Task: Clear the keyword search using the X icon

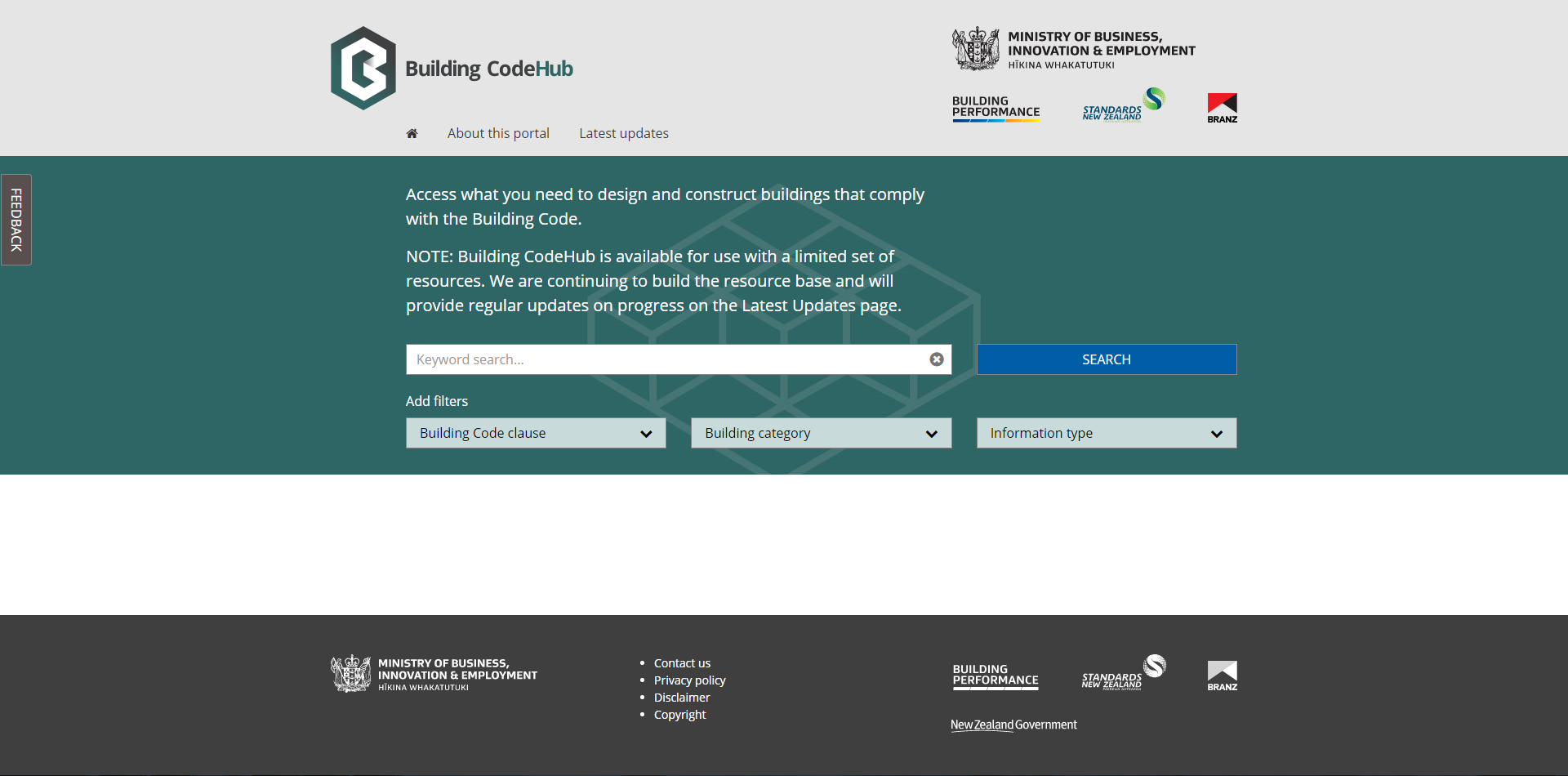Action: [936, 359]
